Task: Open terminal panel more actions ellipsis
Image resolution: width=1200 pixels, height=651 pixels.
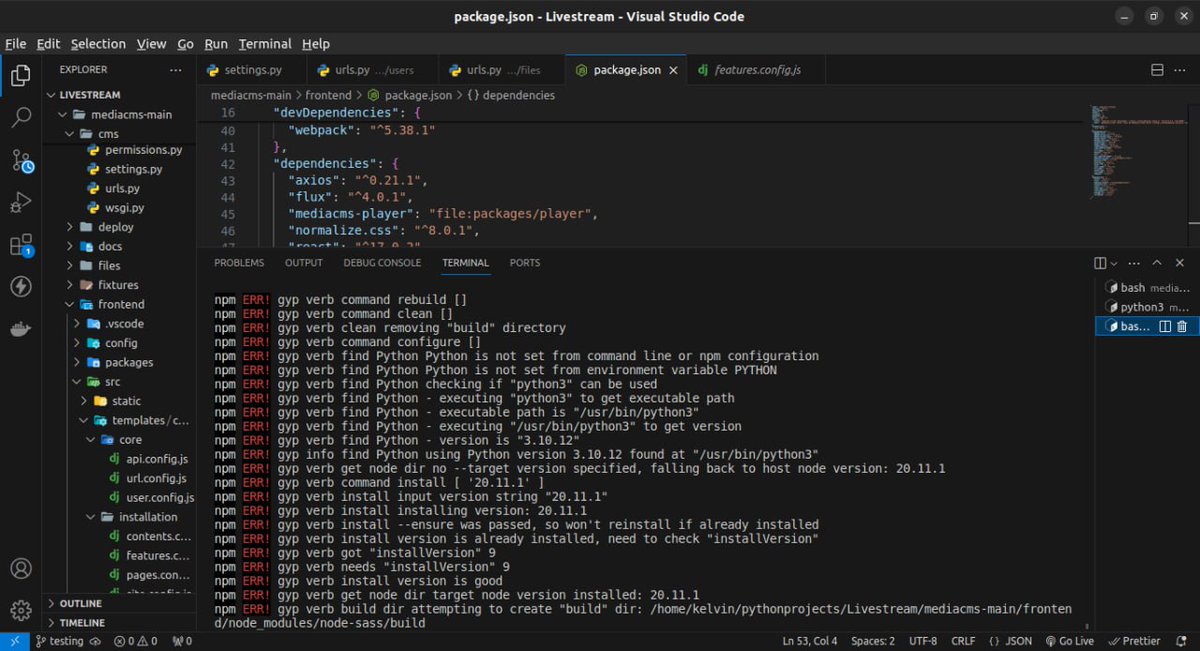Action: click(1134, 263)
